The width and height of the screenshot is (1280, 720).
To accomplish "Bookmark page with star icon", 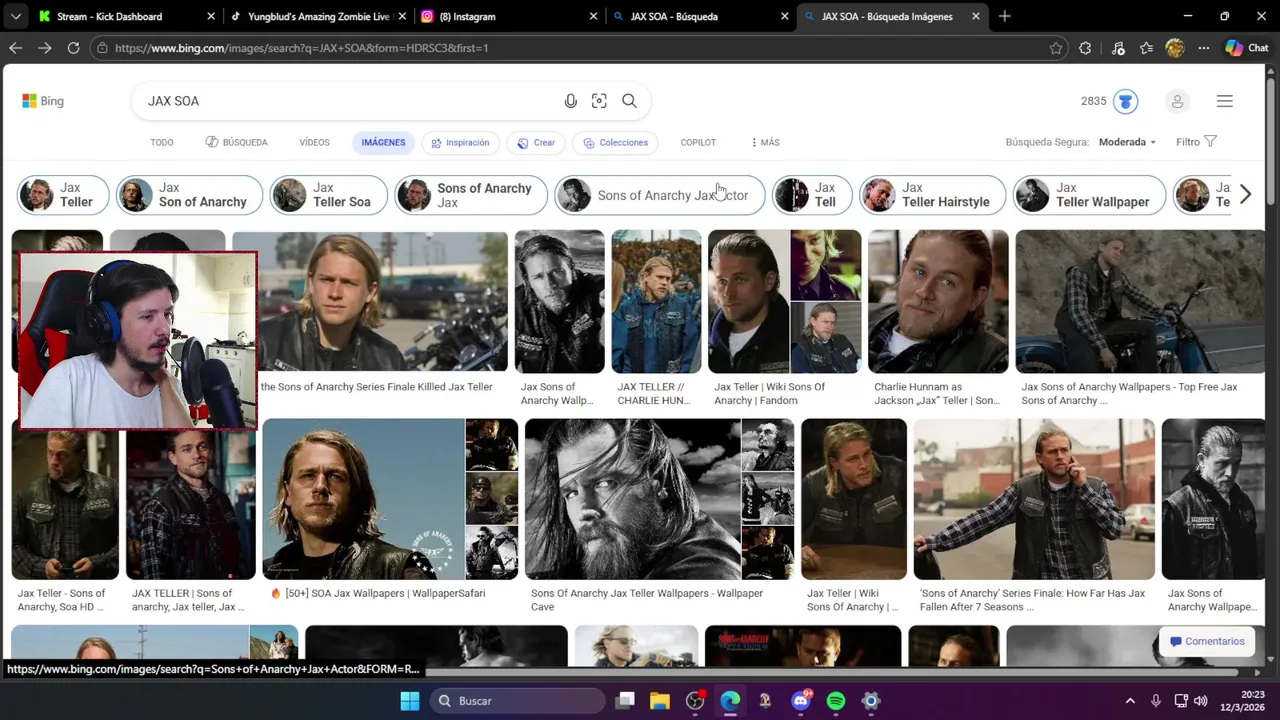I will pos(1056,48).
